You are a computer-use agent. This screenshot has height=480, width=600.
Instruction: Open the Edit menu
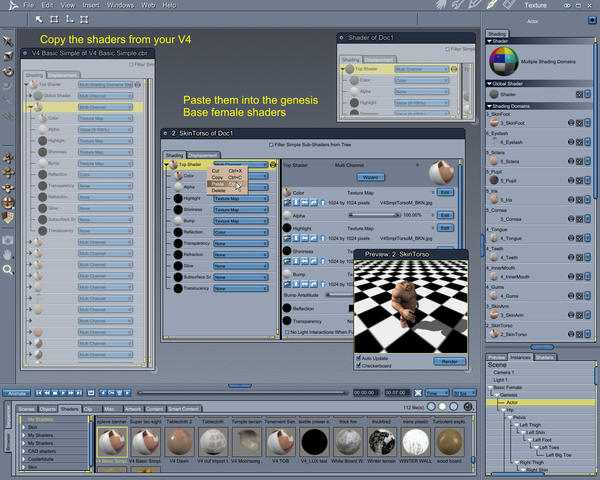[47, 5]
